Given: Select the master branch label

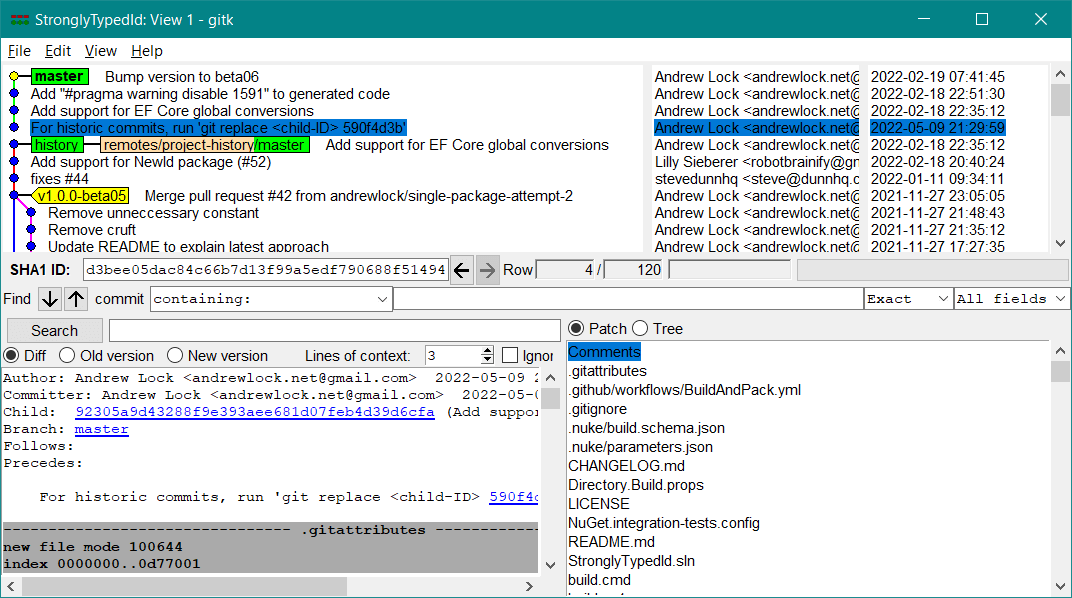Looking at the screenshot, I should point(59,77).
